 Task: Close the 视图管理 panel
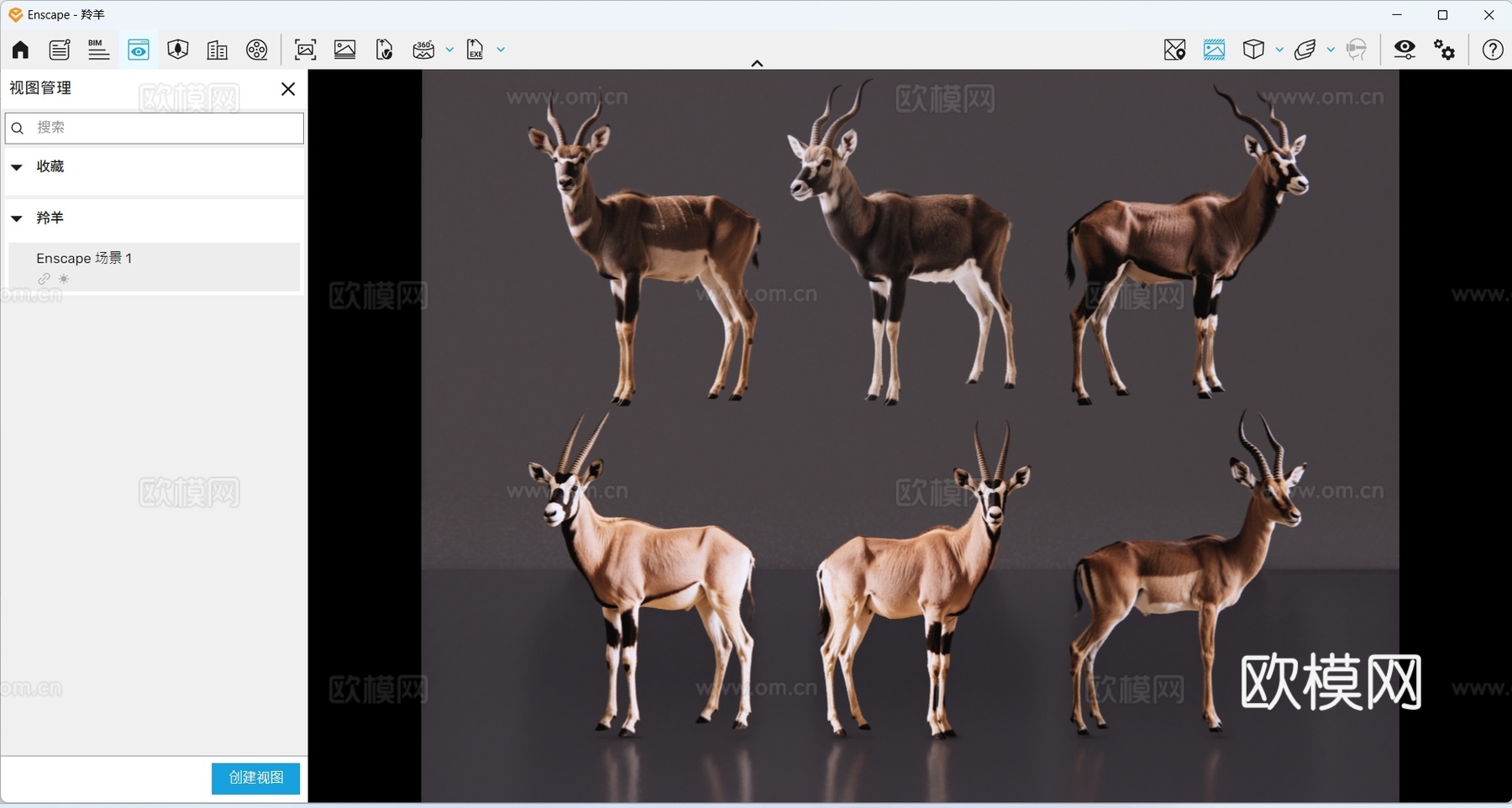(x=288, y=89)
